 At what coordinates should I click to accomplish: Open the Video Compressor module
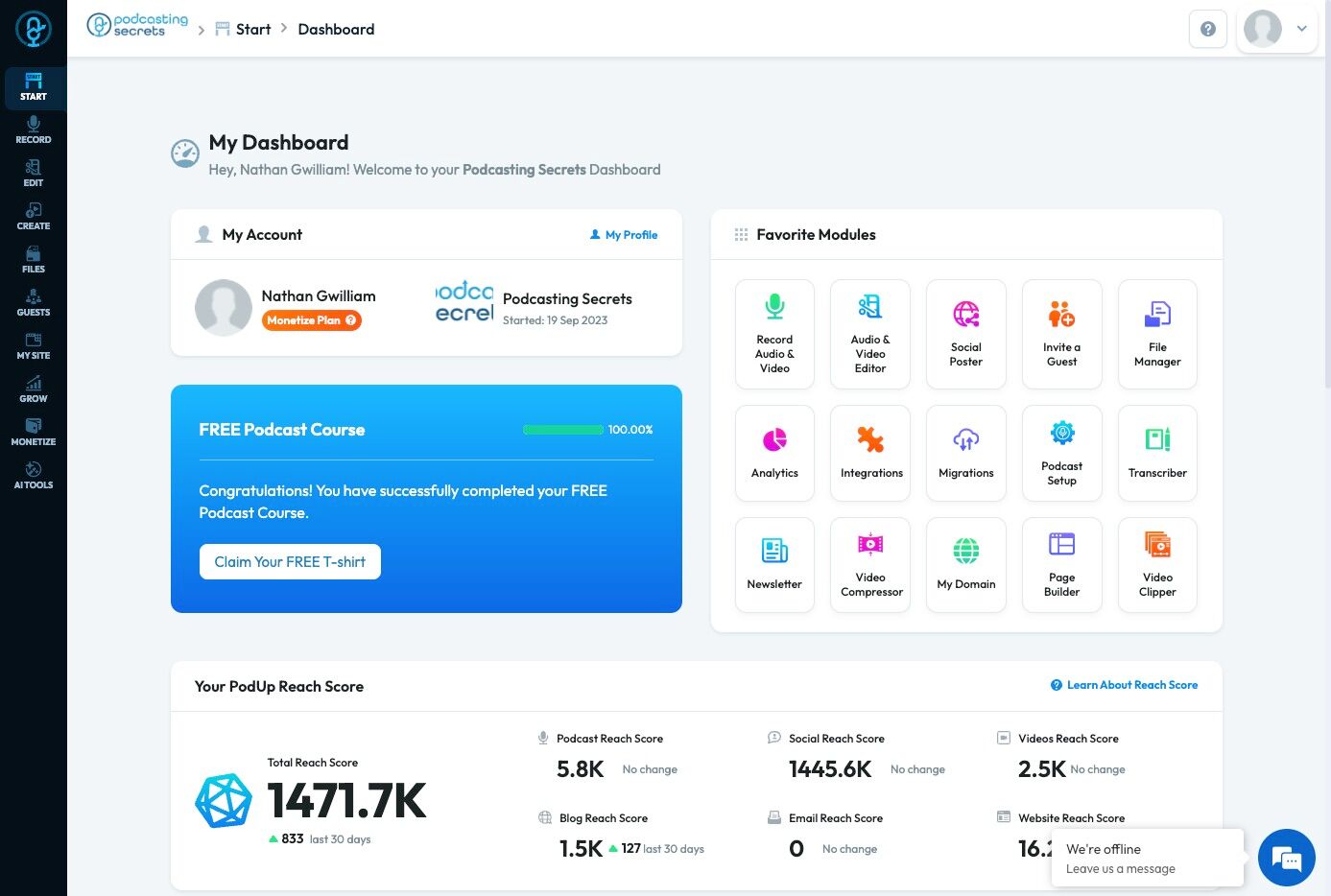point(870,565)
